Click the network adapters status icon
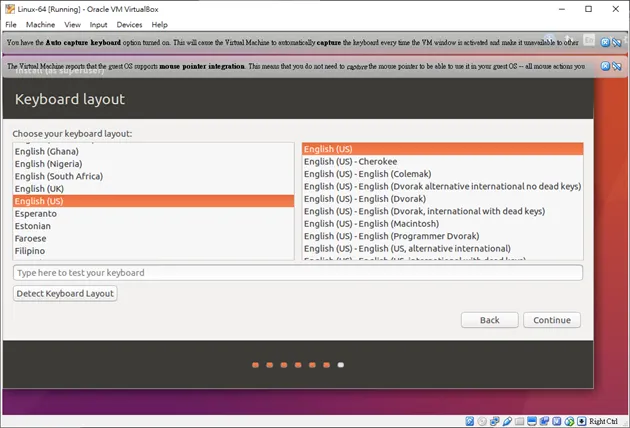The image size is (630, 428). point(494,421)
